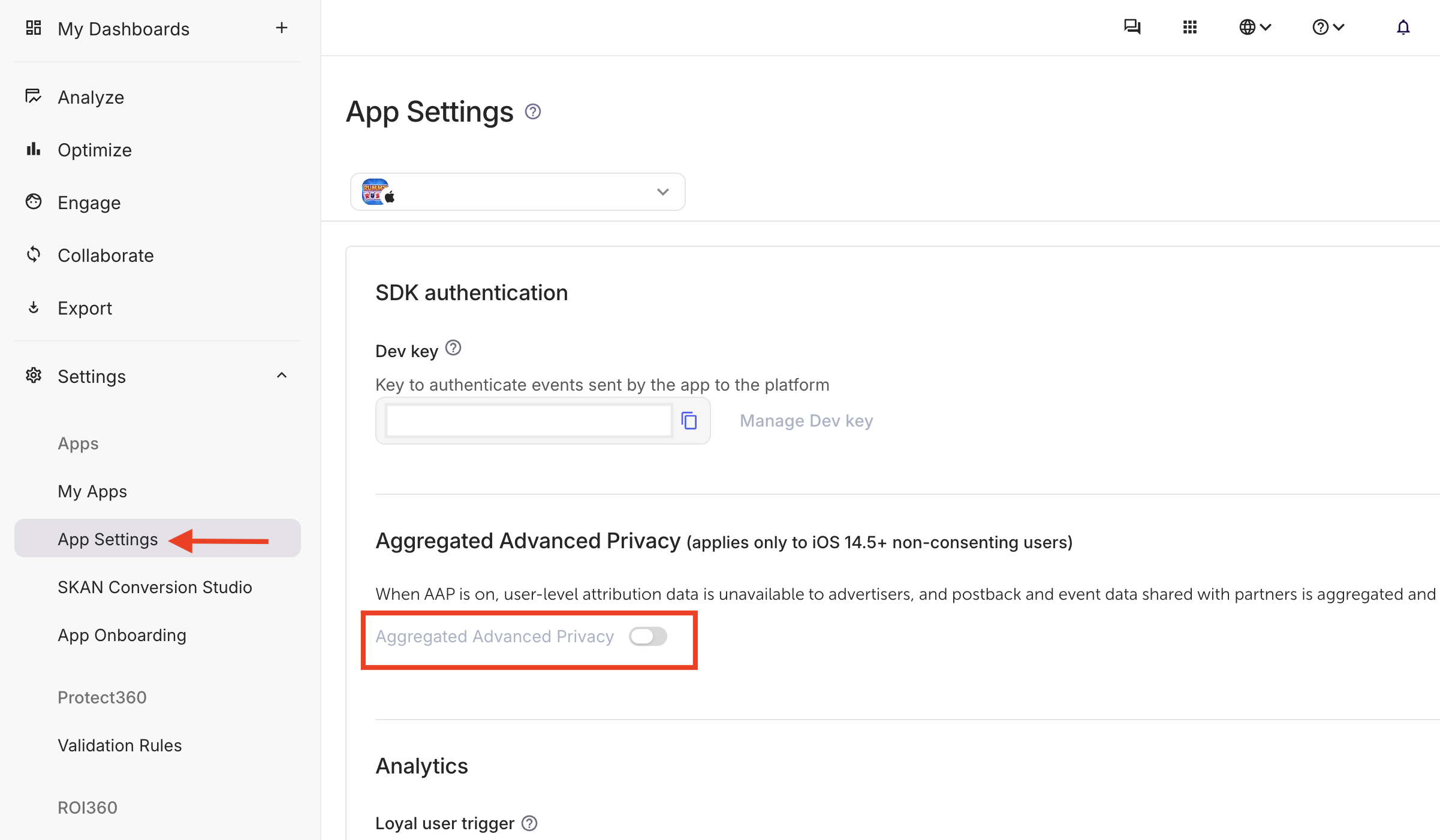Open the Export menu

[x=85, y=308]
